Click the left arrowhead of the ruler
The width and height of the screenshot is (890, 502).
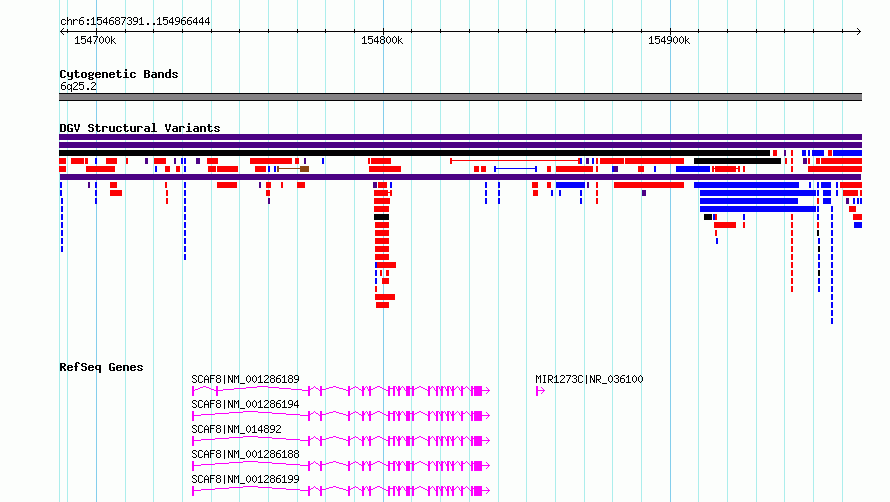[x=62, y=32]
